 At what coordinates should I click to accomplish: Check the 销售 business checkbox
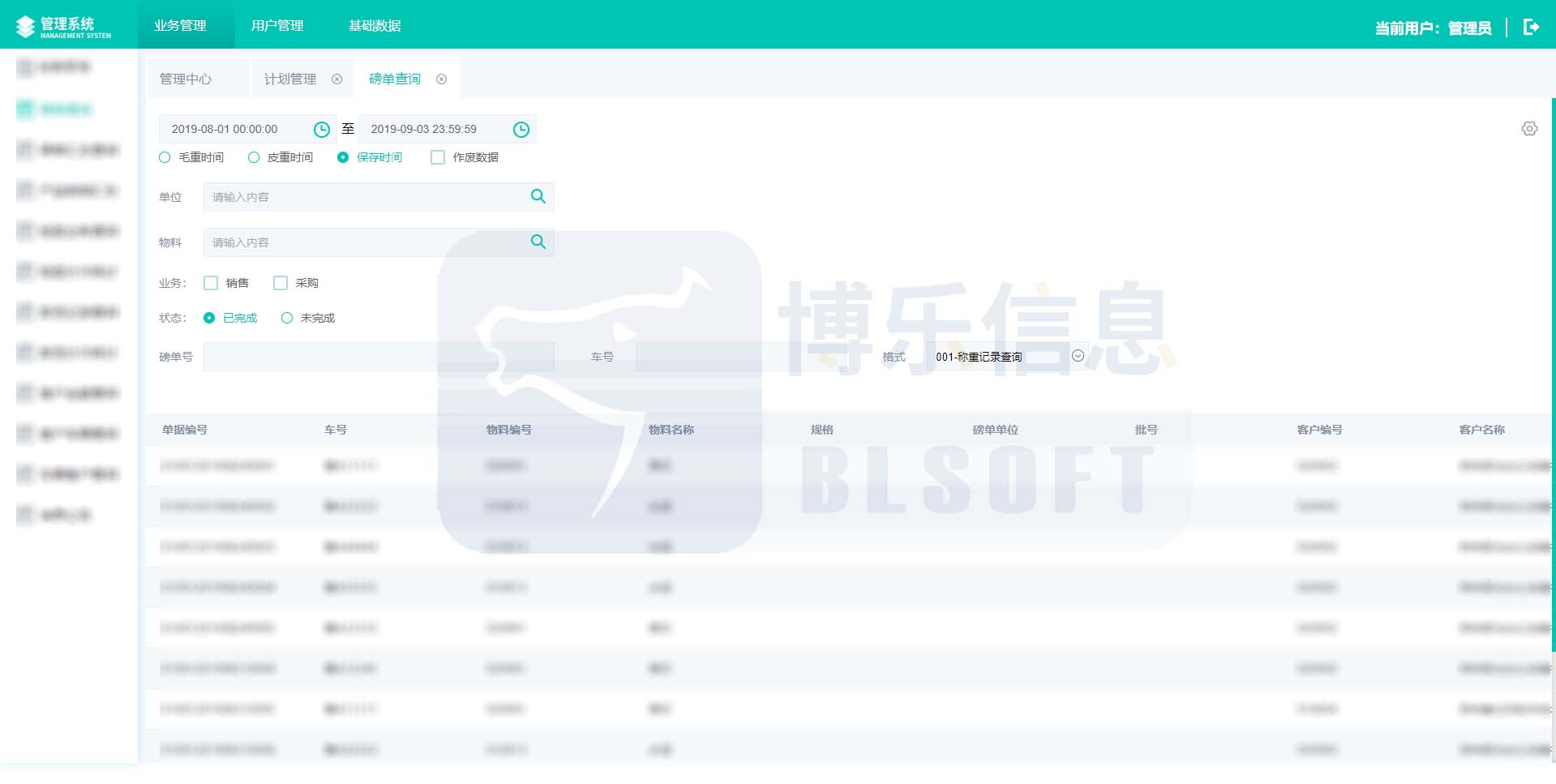pyautogui.click(x=211, y=283)
